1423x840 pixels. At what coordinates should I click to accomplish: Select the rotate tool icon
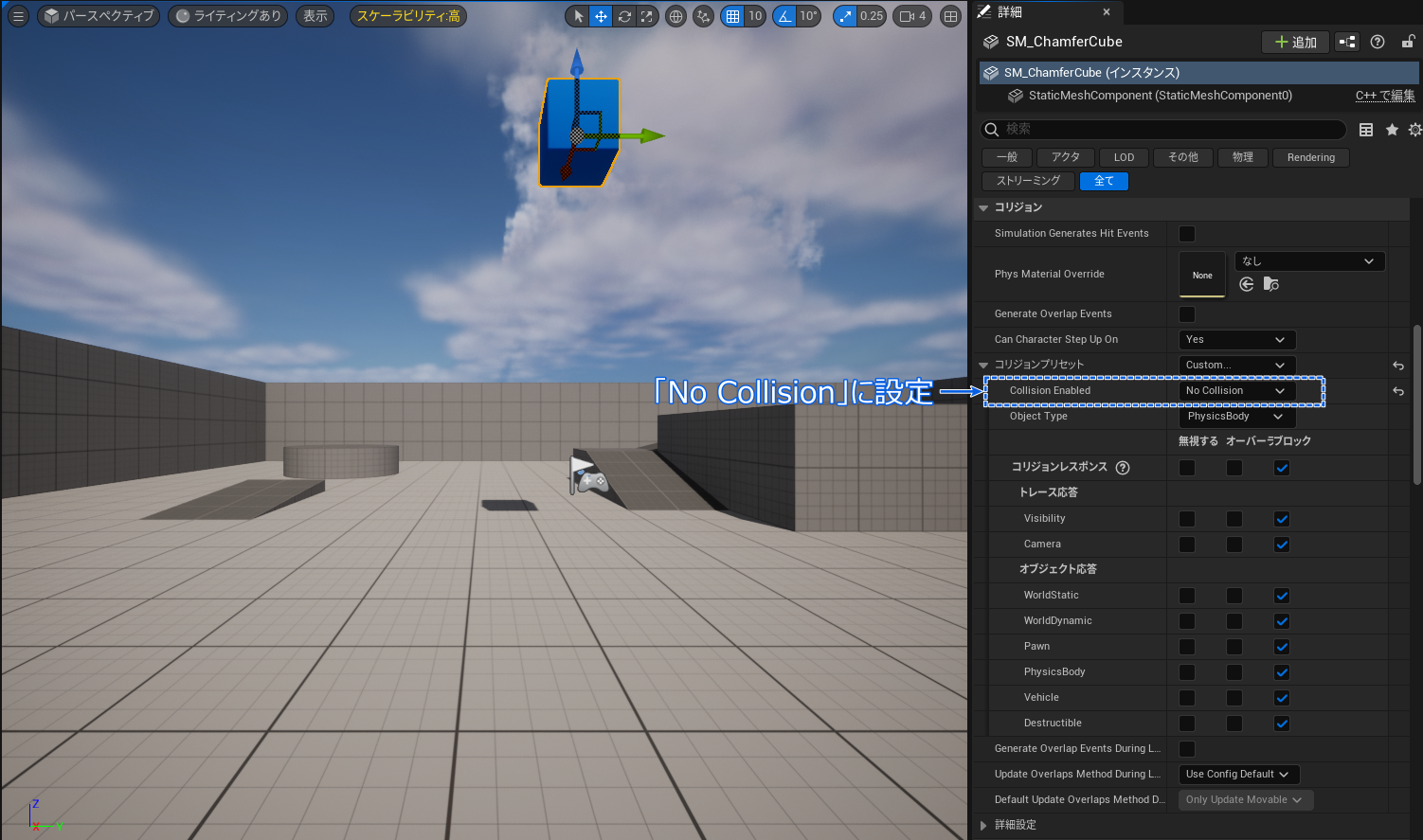point(624,16)
